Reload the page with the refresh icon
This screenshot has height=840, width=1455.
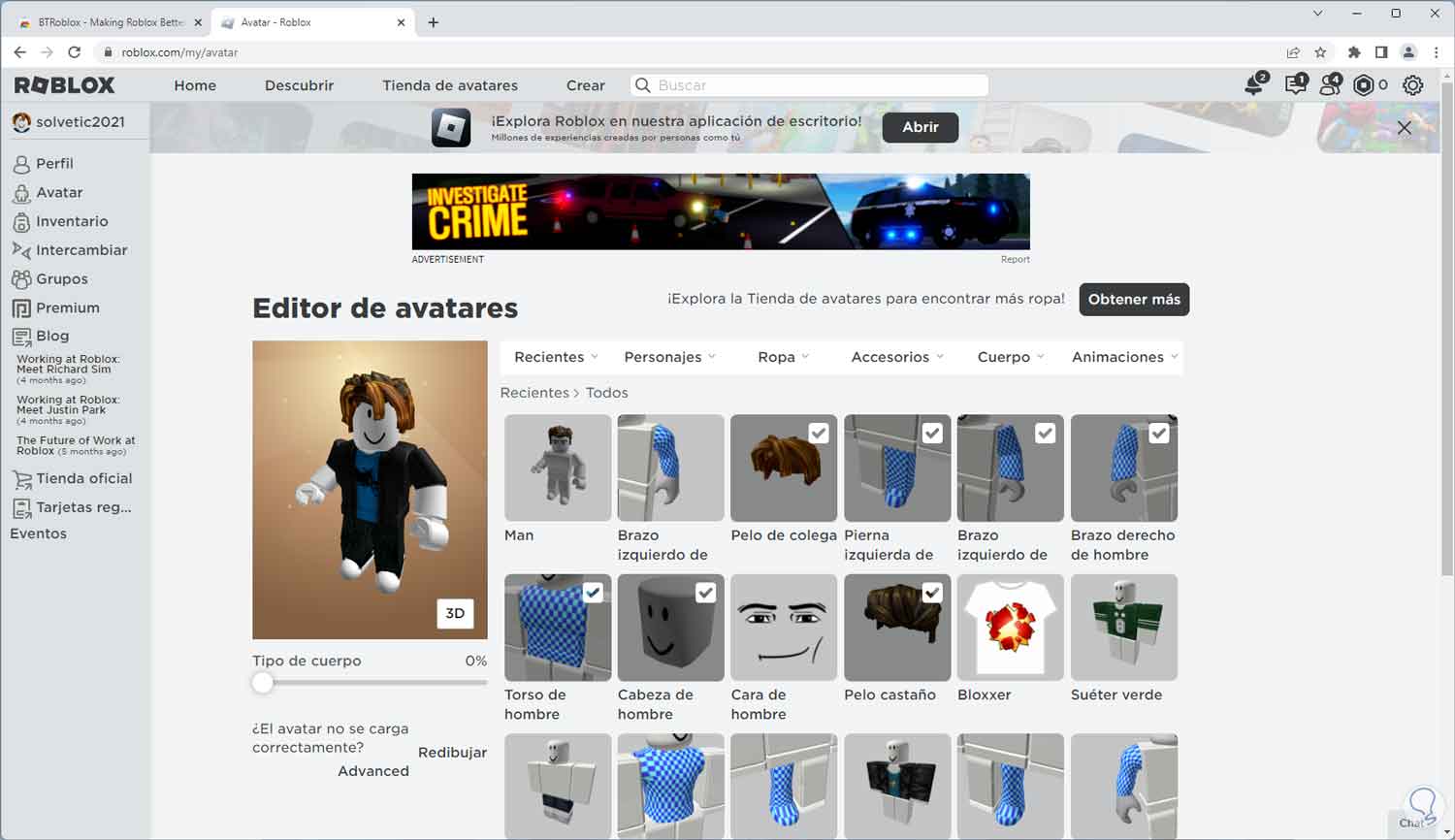[x=74, y=52]
